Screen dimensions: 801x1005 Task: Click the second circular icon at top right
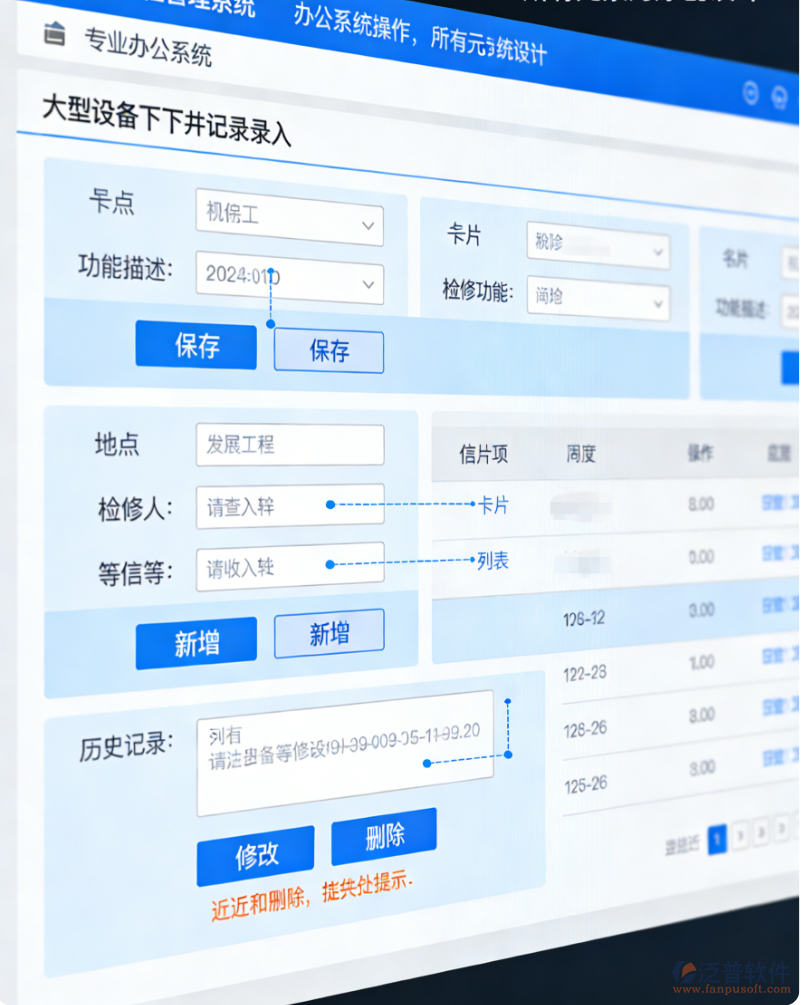[x=778, y=95]
